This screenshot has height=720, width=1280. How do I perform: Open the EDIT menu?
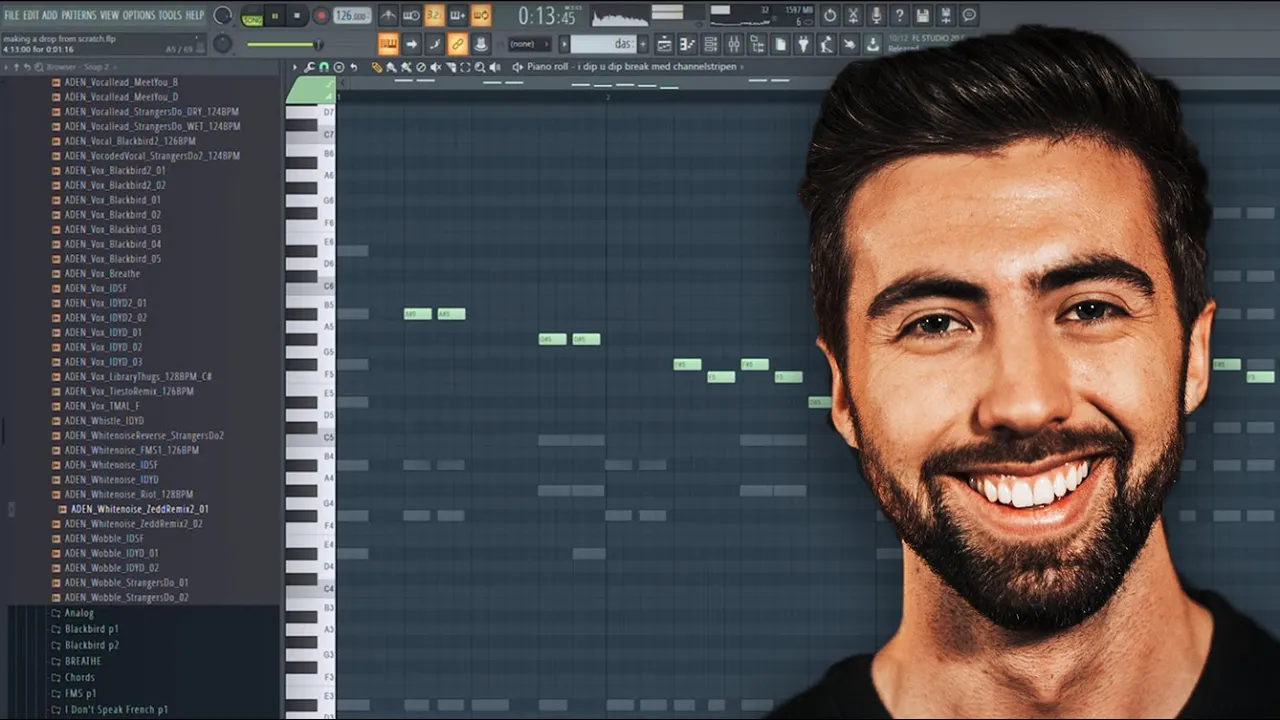(x=31, y=15)
